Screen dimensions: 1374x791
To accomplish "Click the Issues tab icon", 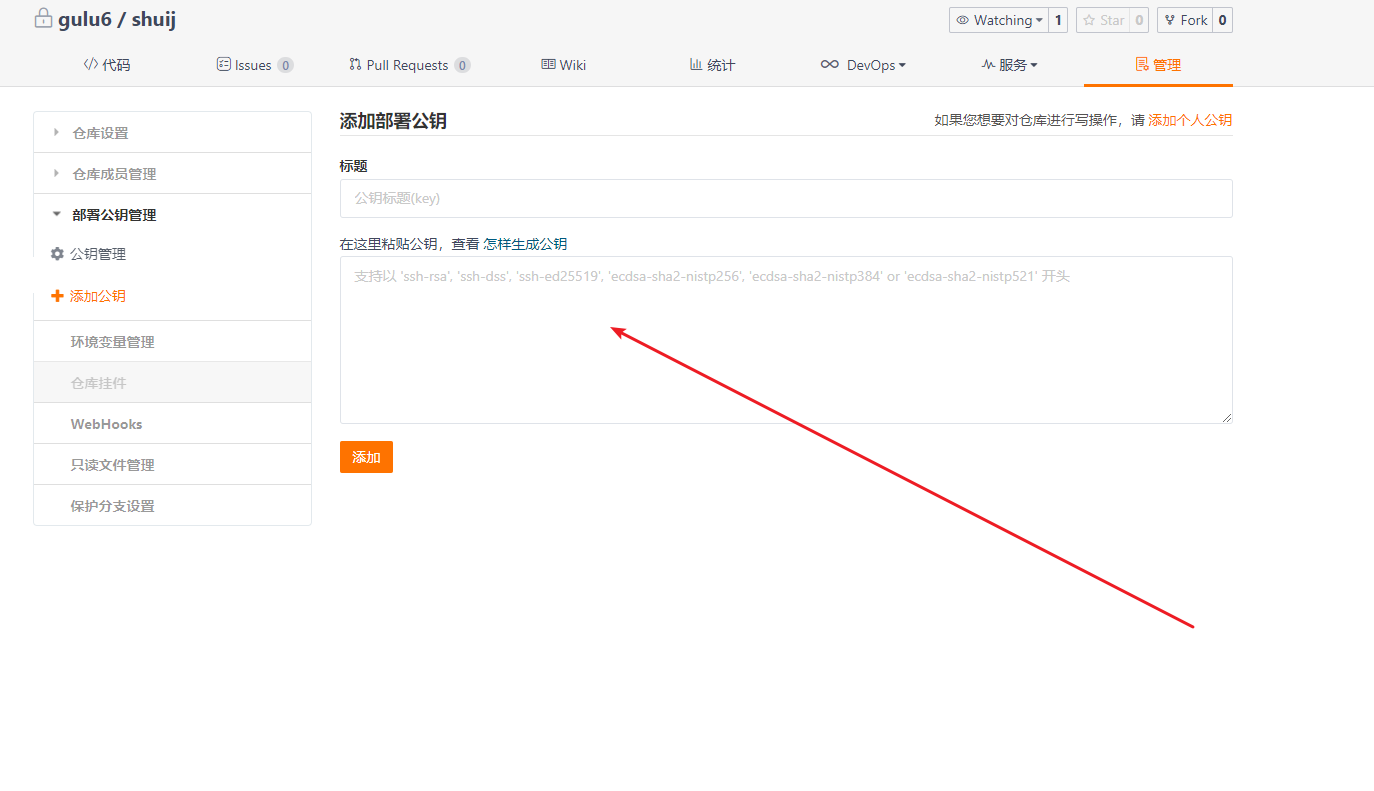I will (224, 64).
